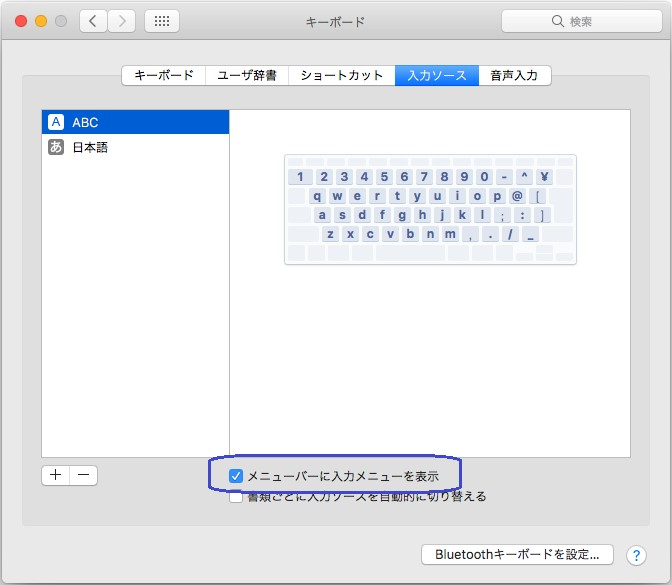This screenshot has width=672, height=585.
Task: Go to the 音声入力 tab
Action: point(513,76)
